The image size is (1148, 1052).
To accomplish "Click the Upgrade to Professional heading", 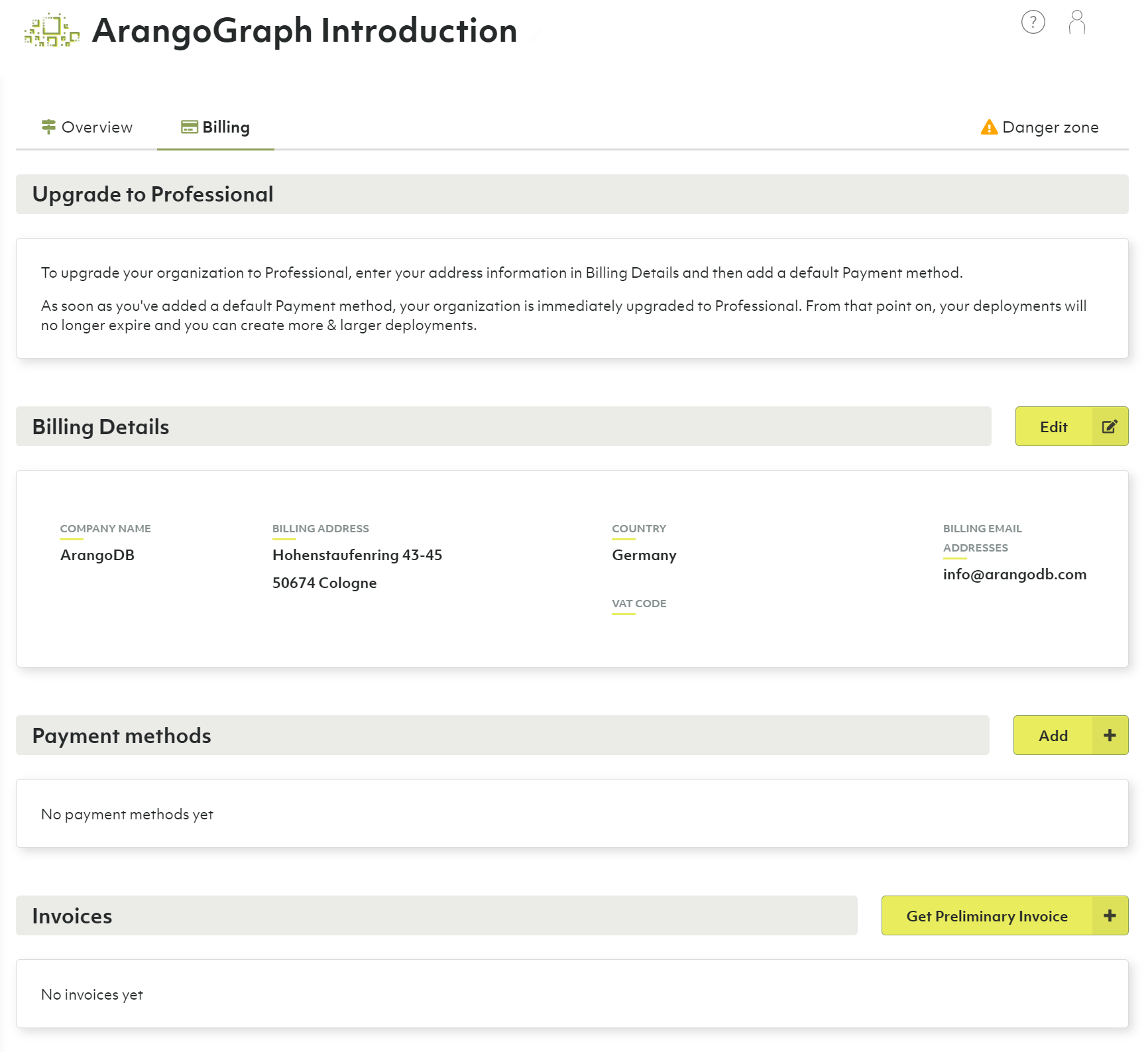I will click(152, 194).
